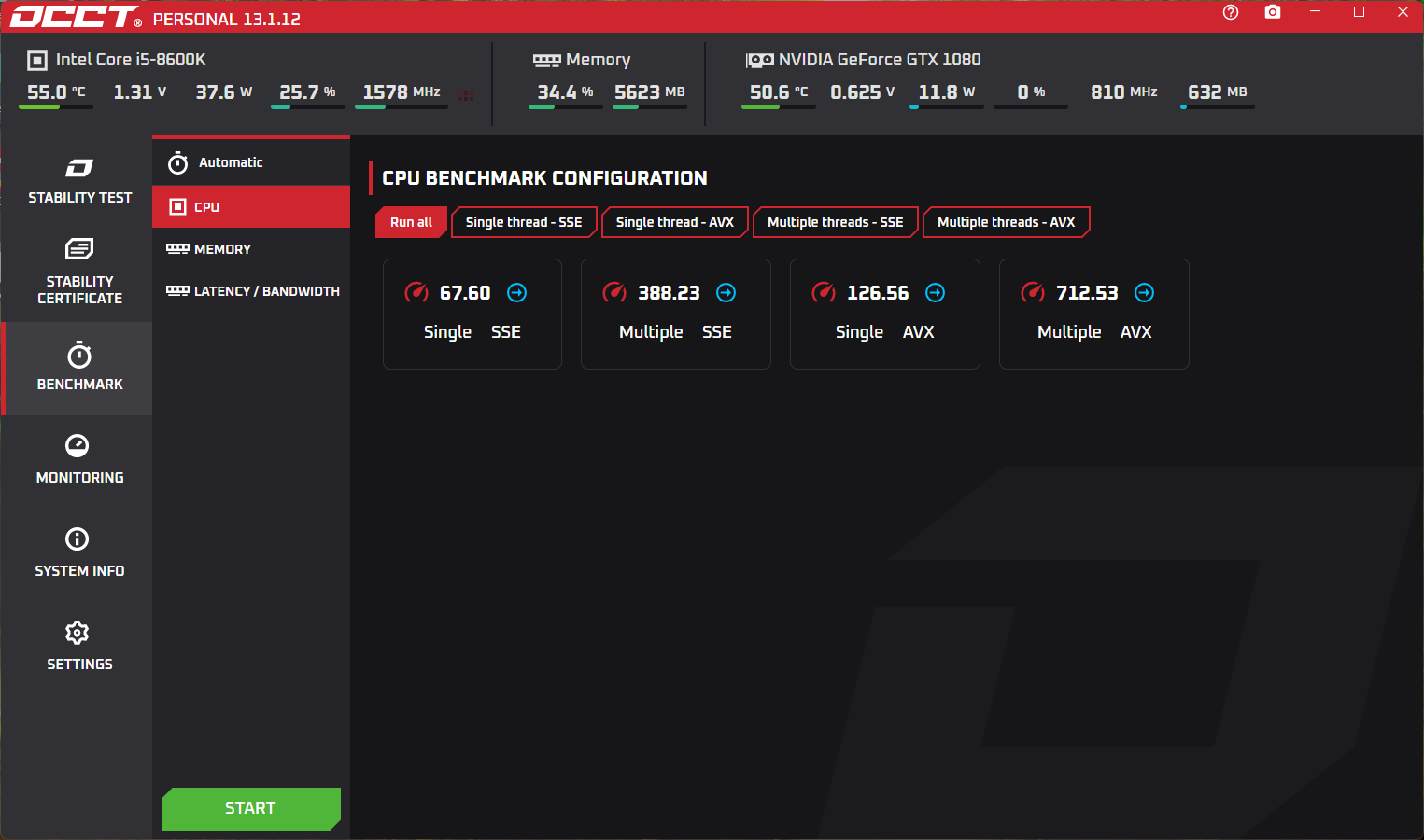Click the NVIDIA GeForce GPU card icon
The height and width of the screenshot is (840, 1424).
(760, 61)
